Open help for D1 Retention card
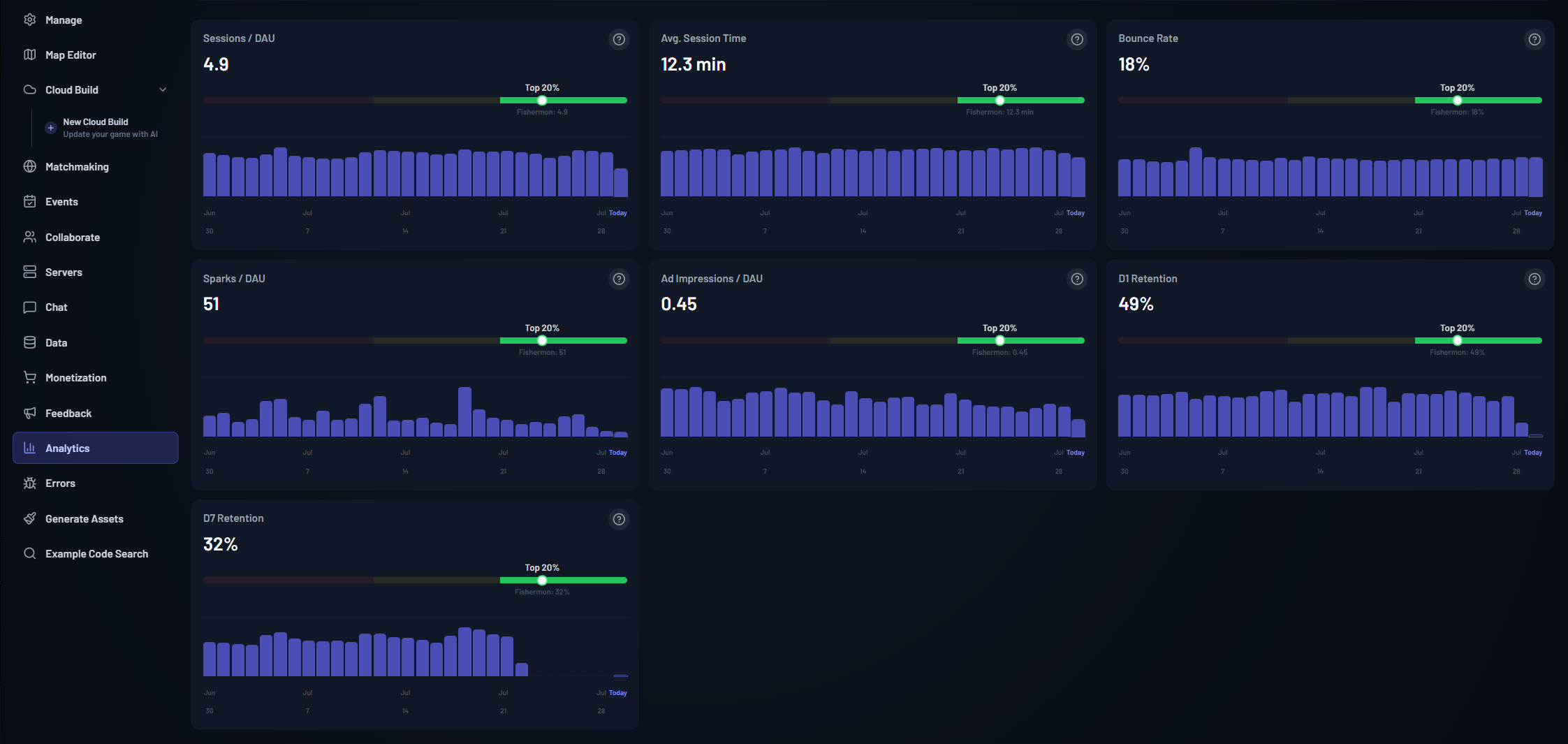Image resolution: width=1568 pixels, height=744 pixels. coord(1534,279)
